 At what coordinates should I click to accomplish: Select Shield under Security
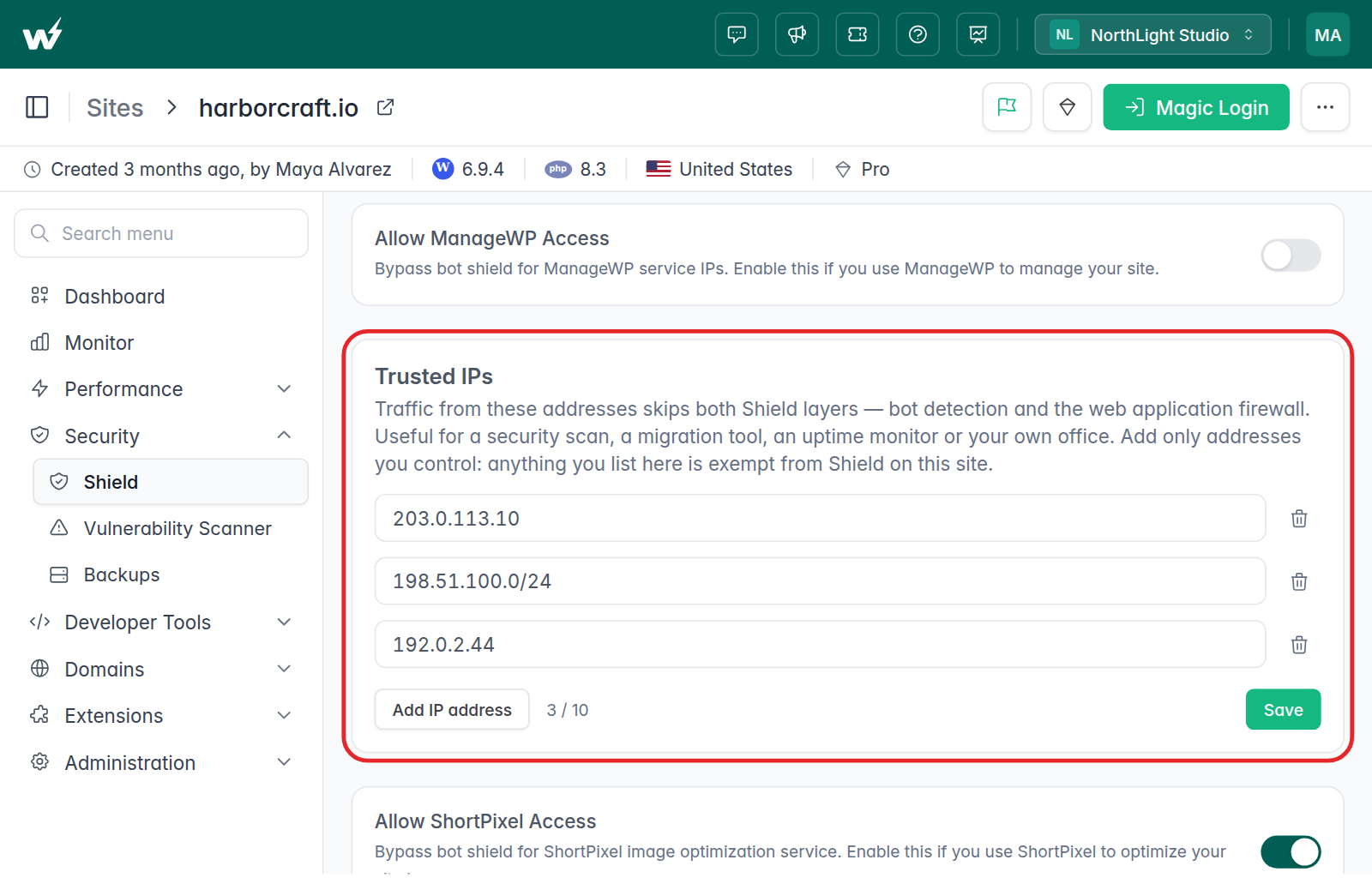pyautogui.click(x=171, y=482)
